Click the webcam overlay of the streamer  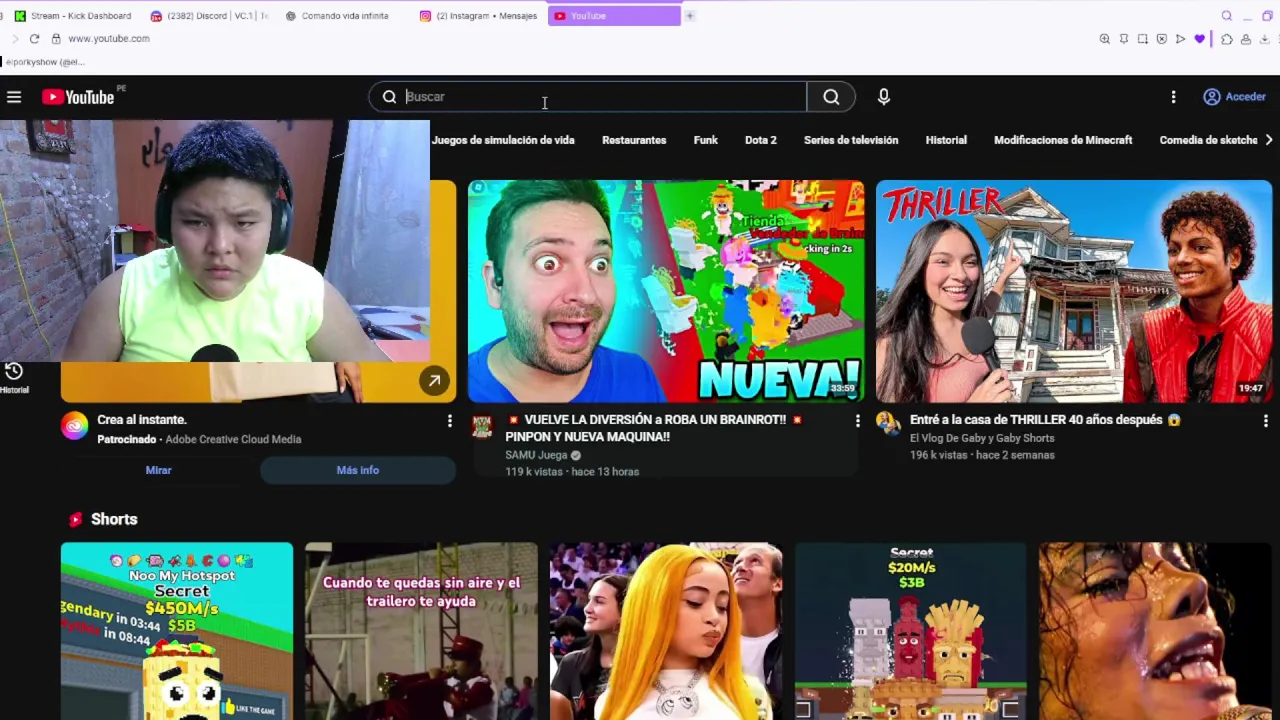point(215,241)
